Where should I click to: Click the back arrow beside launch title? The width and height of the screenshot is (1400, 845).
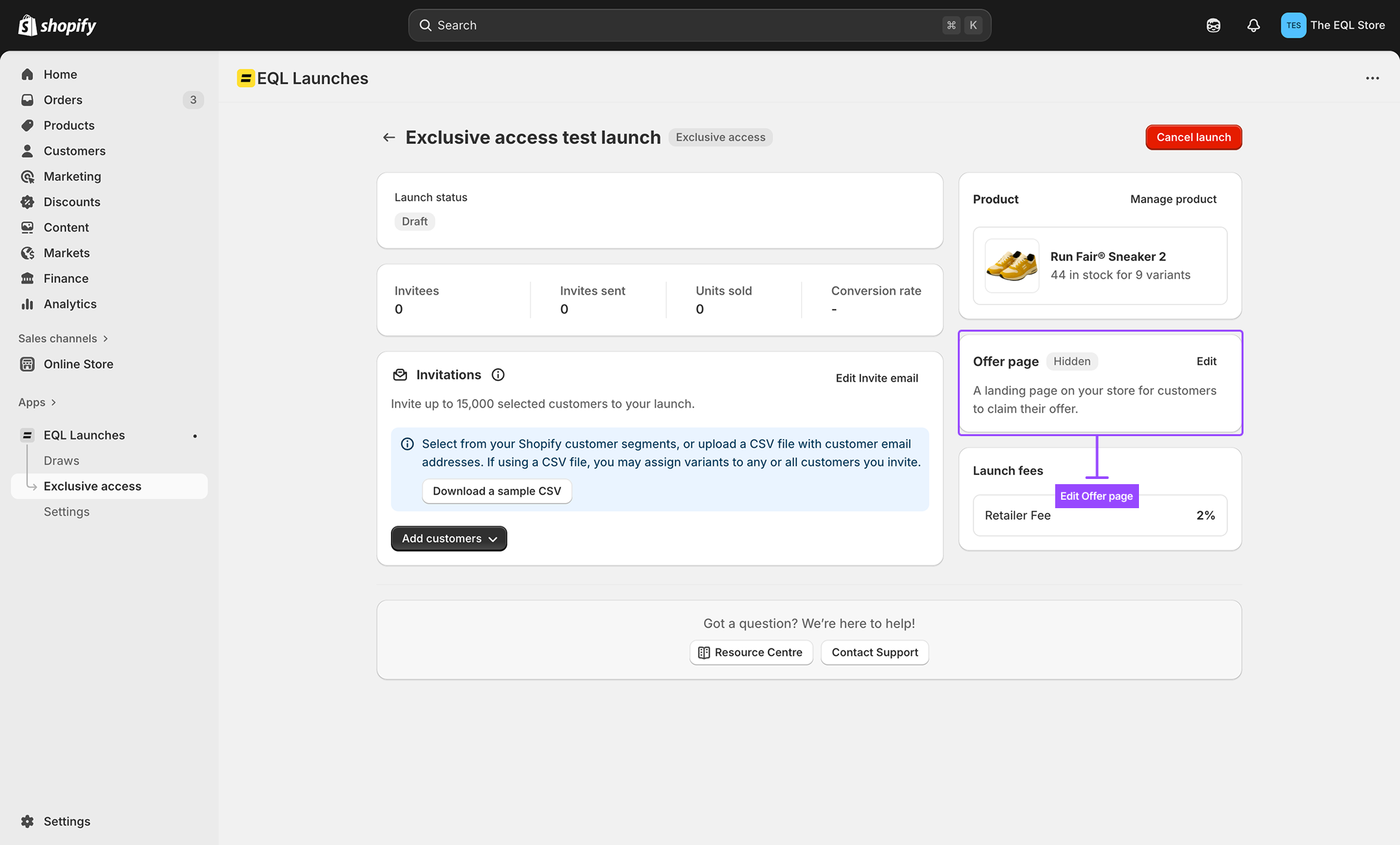click(389, 138)
